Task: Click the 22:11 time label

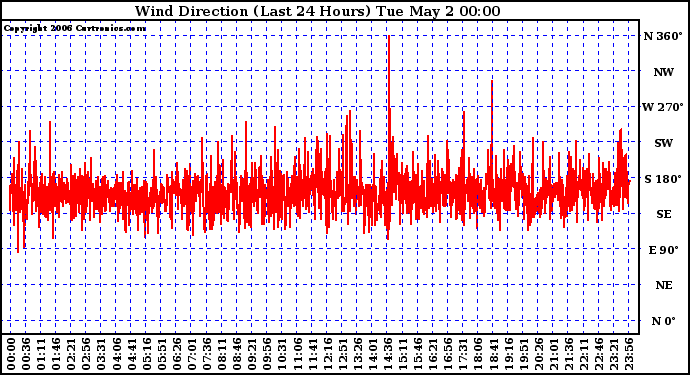Action: pyautogui.click(x=584, y=354)
